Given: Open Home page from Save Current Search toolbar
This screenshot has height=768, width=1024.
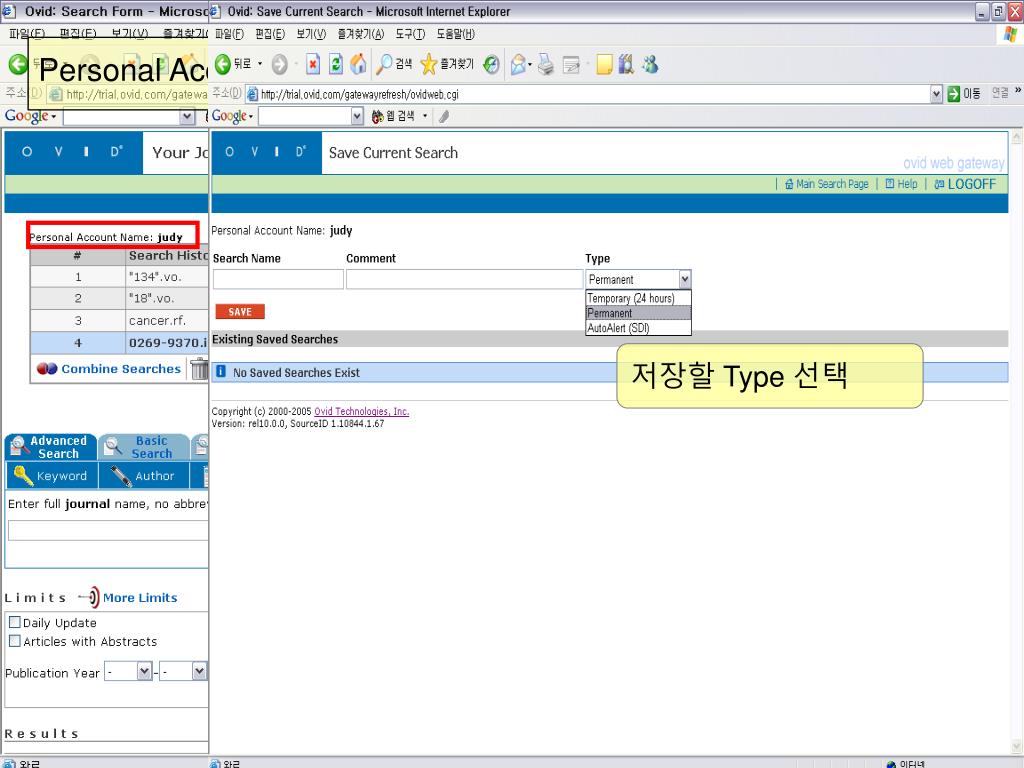Looking at the screenshot, I should pyautogui.click(x=358, y=64).
